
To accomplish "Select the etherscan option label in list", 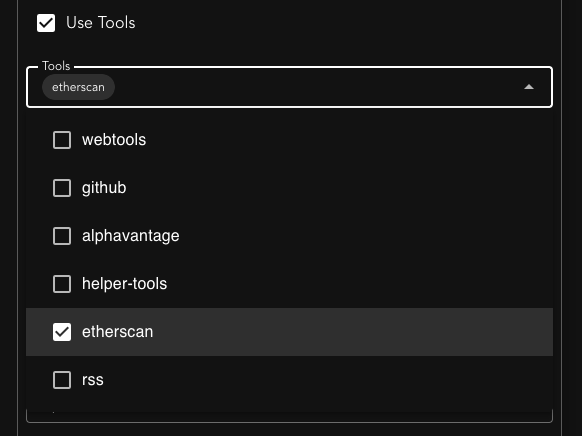I will [x=117, y=332].
